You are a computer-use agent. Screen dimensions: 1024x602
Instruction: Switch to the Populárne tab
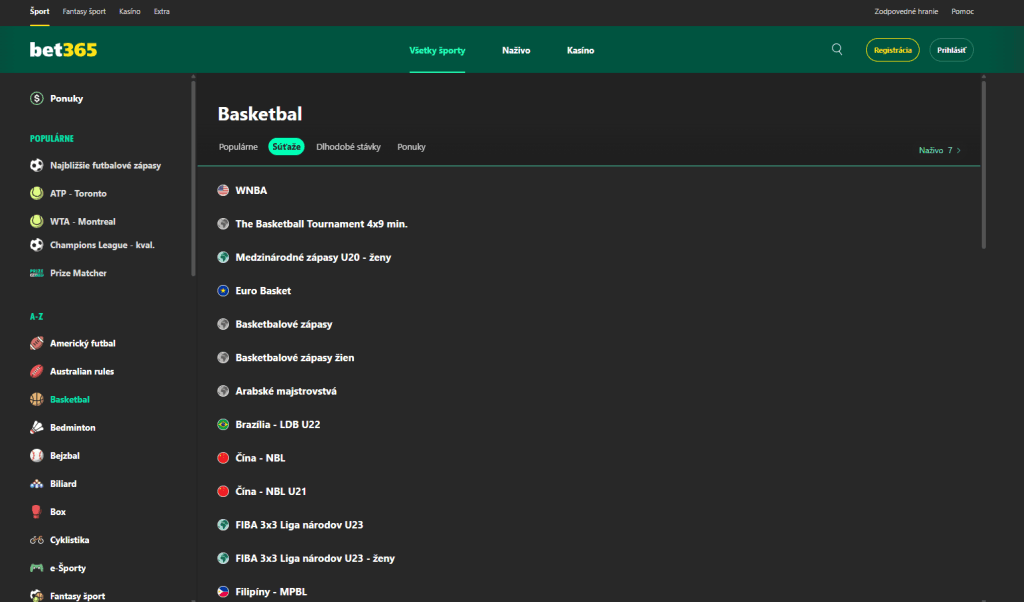click(x=238, y=147)
